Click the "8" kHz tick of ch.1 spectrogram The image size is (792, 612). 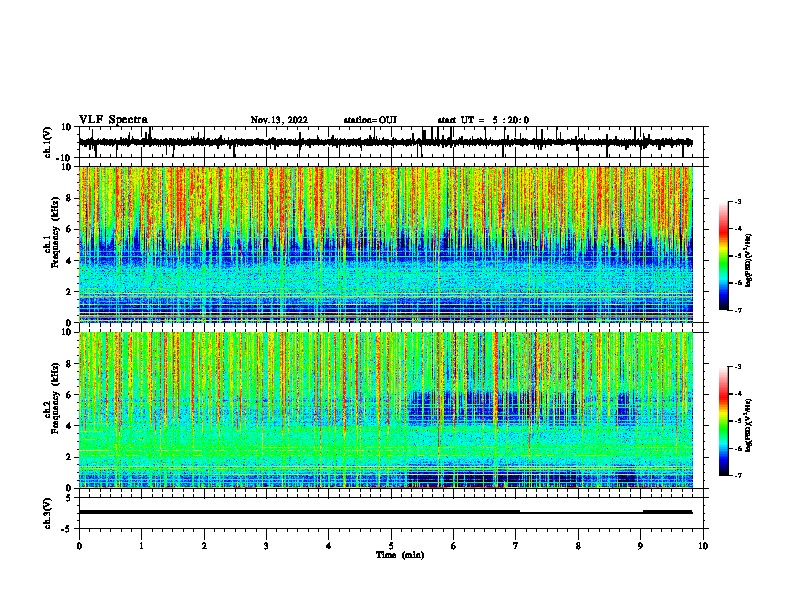69,198
